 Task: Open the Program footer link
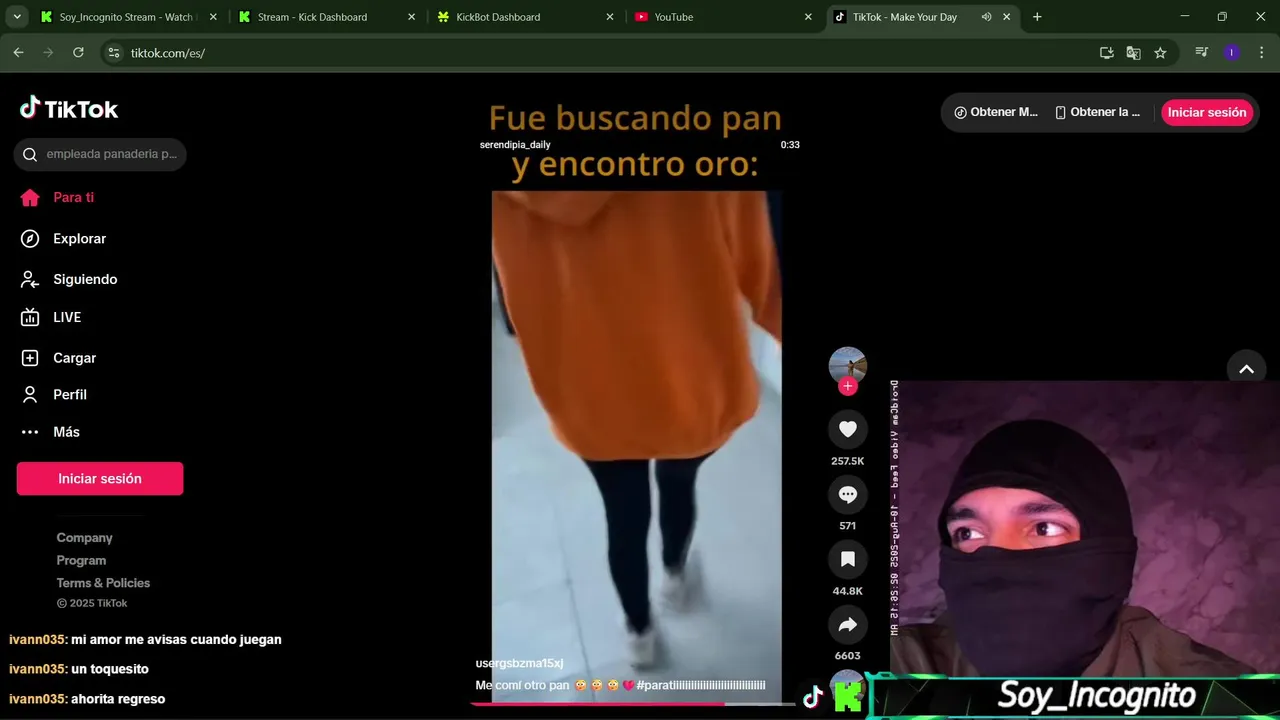(81, 560)
